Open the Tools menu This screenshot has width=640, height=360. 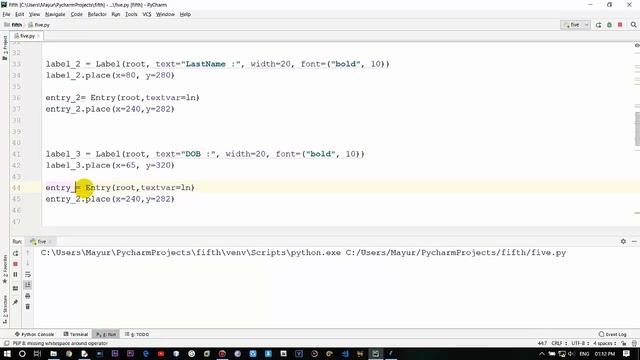click(131, 14)
